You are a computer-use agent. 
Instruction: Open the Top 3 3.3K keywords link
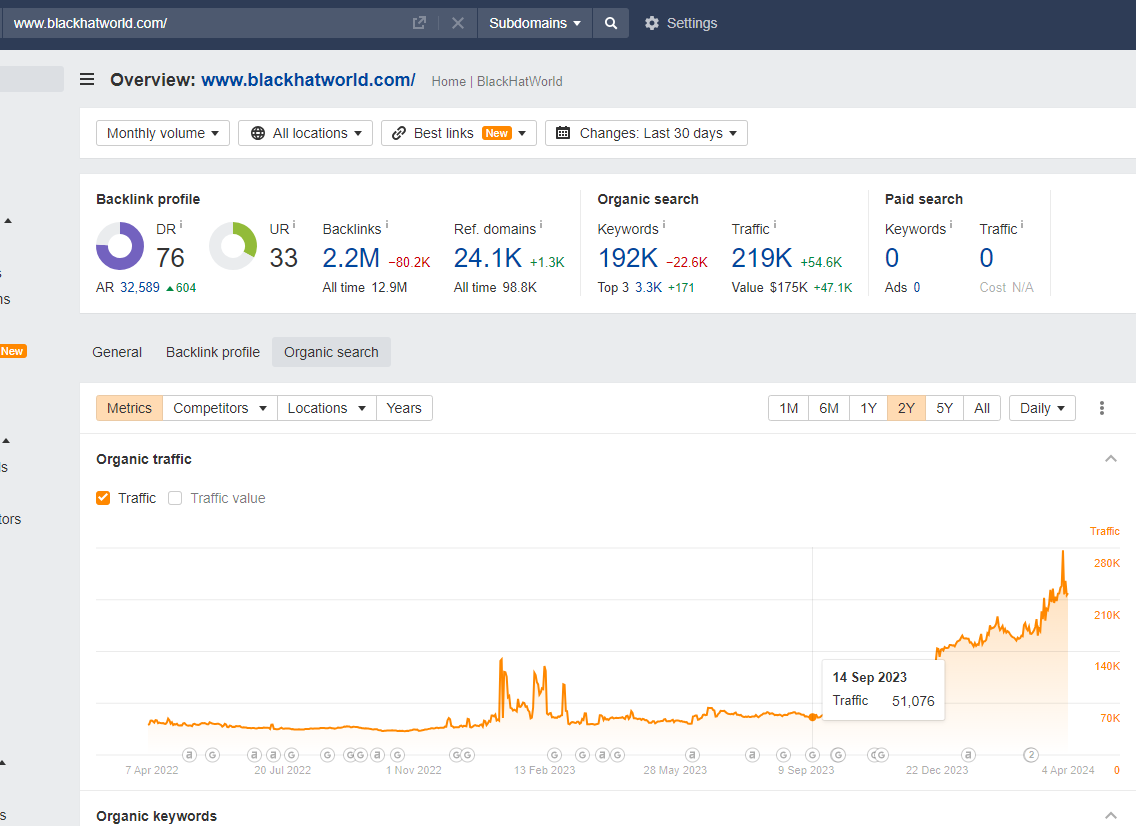click(x=648, y=288)
